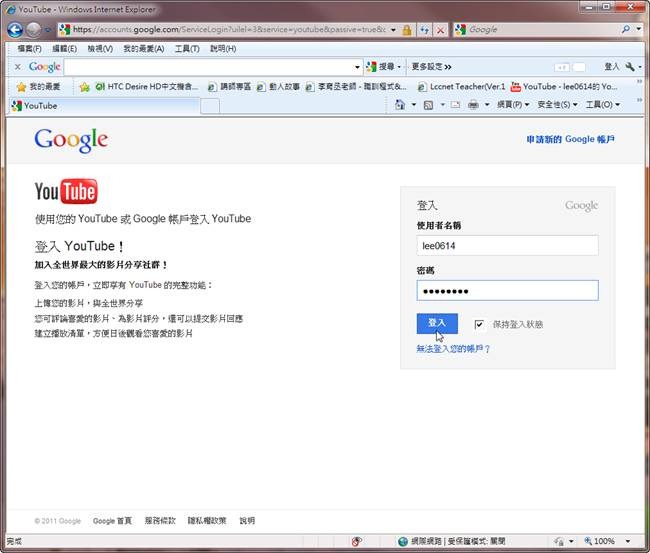Screen dimensions: 650x553
Task: Open a new blank tab
Action: [x=210, y=107]
